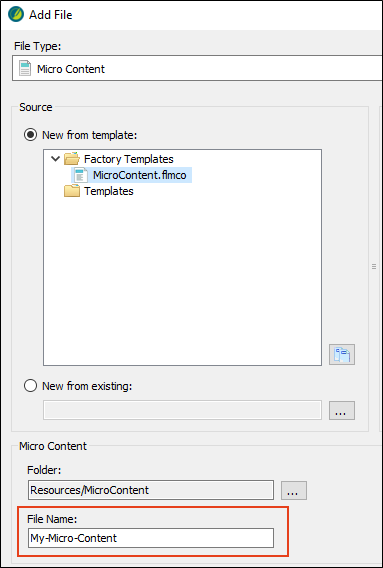Click the manage templates icon button
Viewport: 383px width, 568px height.
pos(342,355)
